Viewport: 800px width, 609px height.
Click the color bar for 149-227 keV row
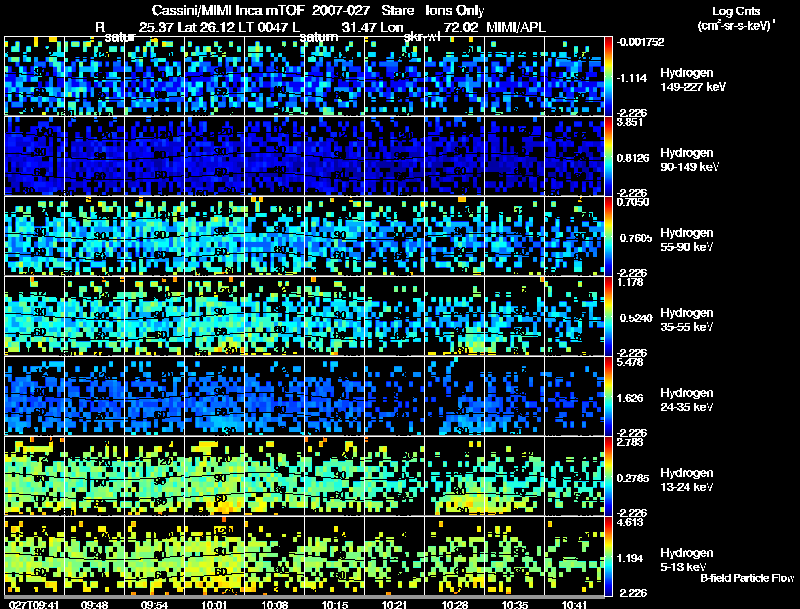608,76
